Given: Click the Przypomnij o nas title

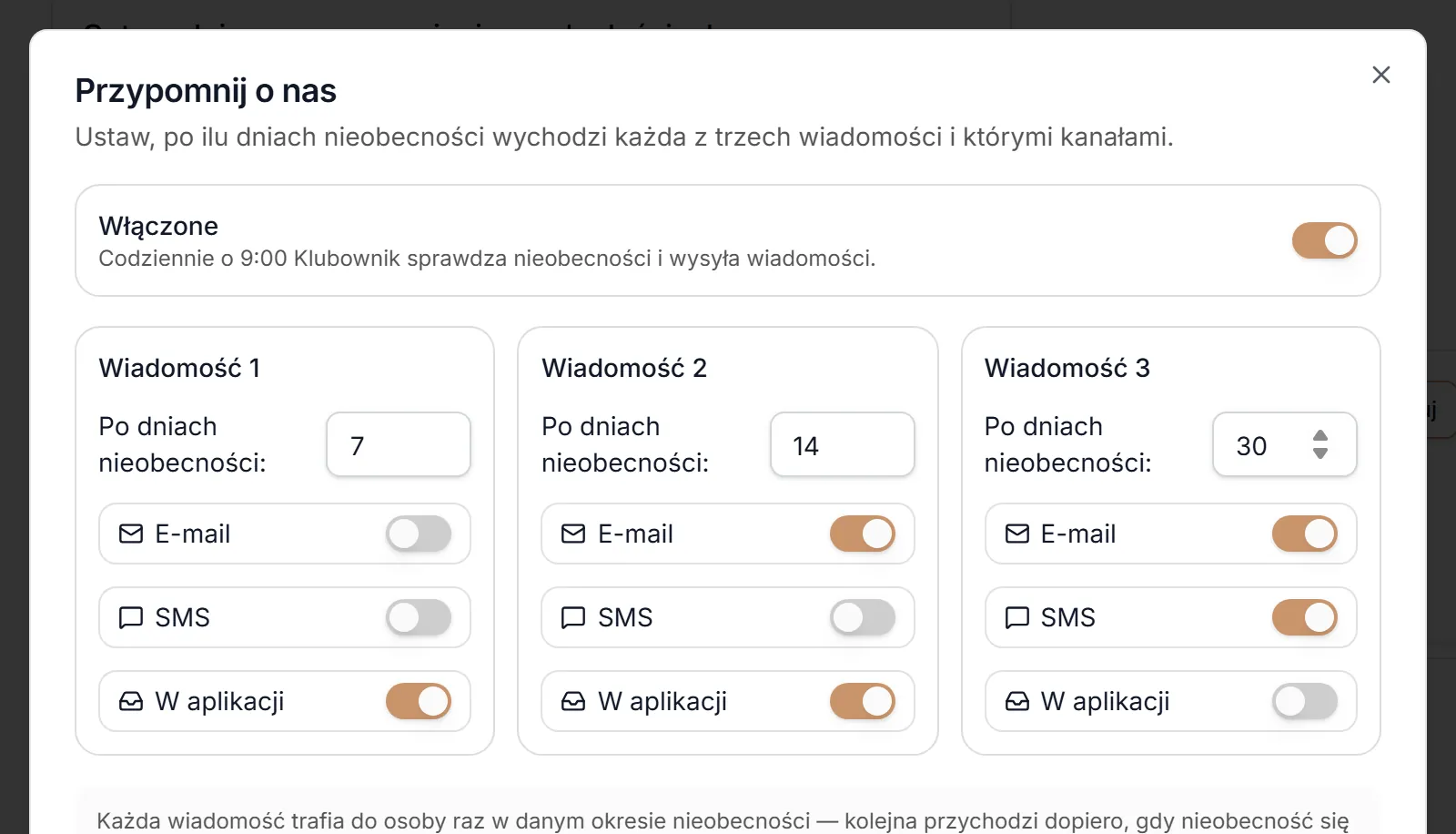Looking at the screenshot, I should (x=206, y=91).
